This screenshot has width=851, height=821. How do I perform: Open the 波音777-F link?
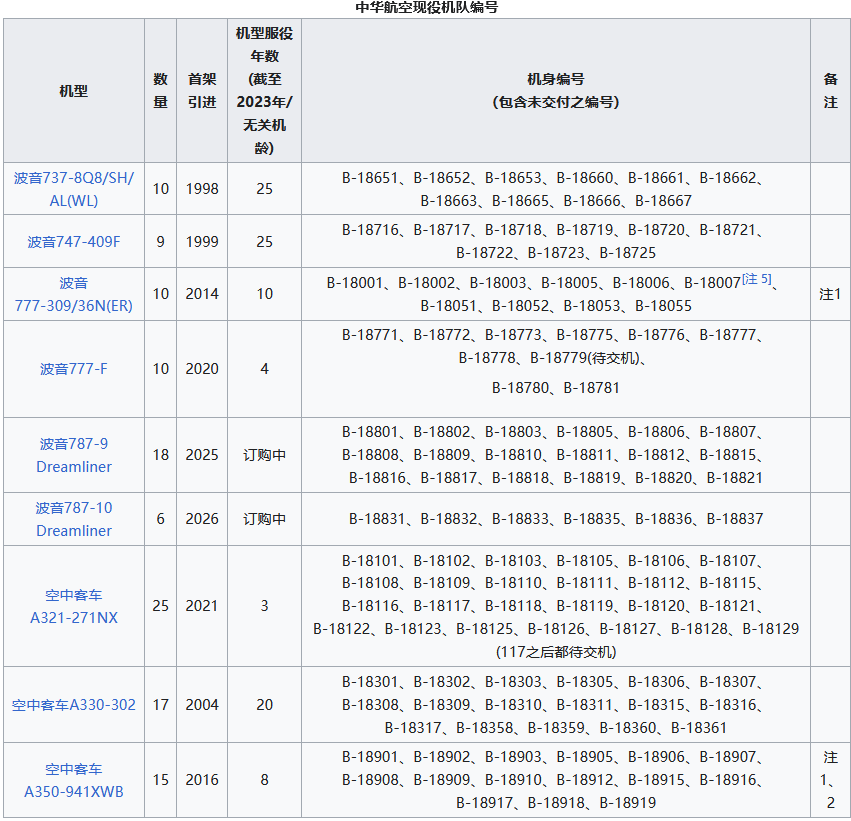pyautogui.click(x=74, y=369)
